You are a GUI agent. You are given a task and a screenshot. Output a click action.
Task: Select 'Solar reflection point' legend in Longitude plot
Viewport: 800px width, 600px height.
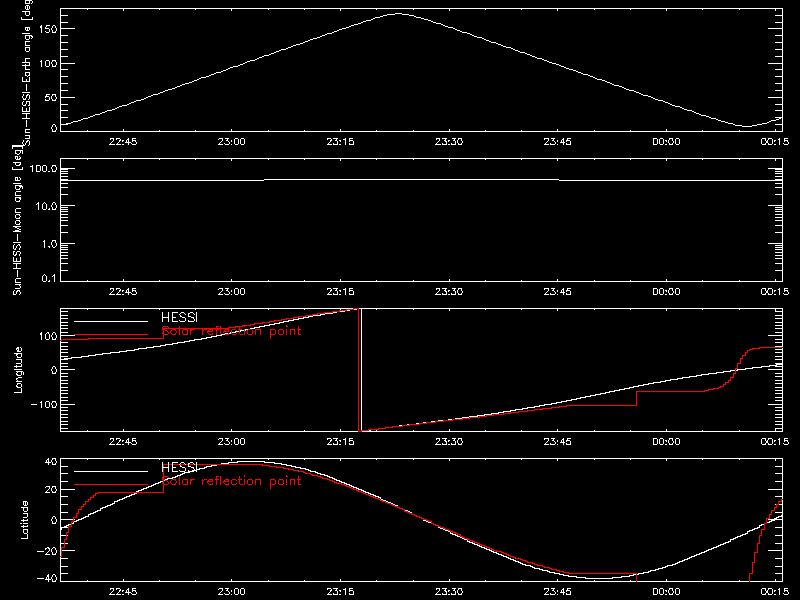(x=231, y=331)
